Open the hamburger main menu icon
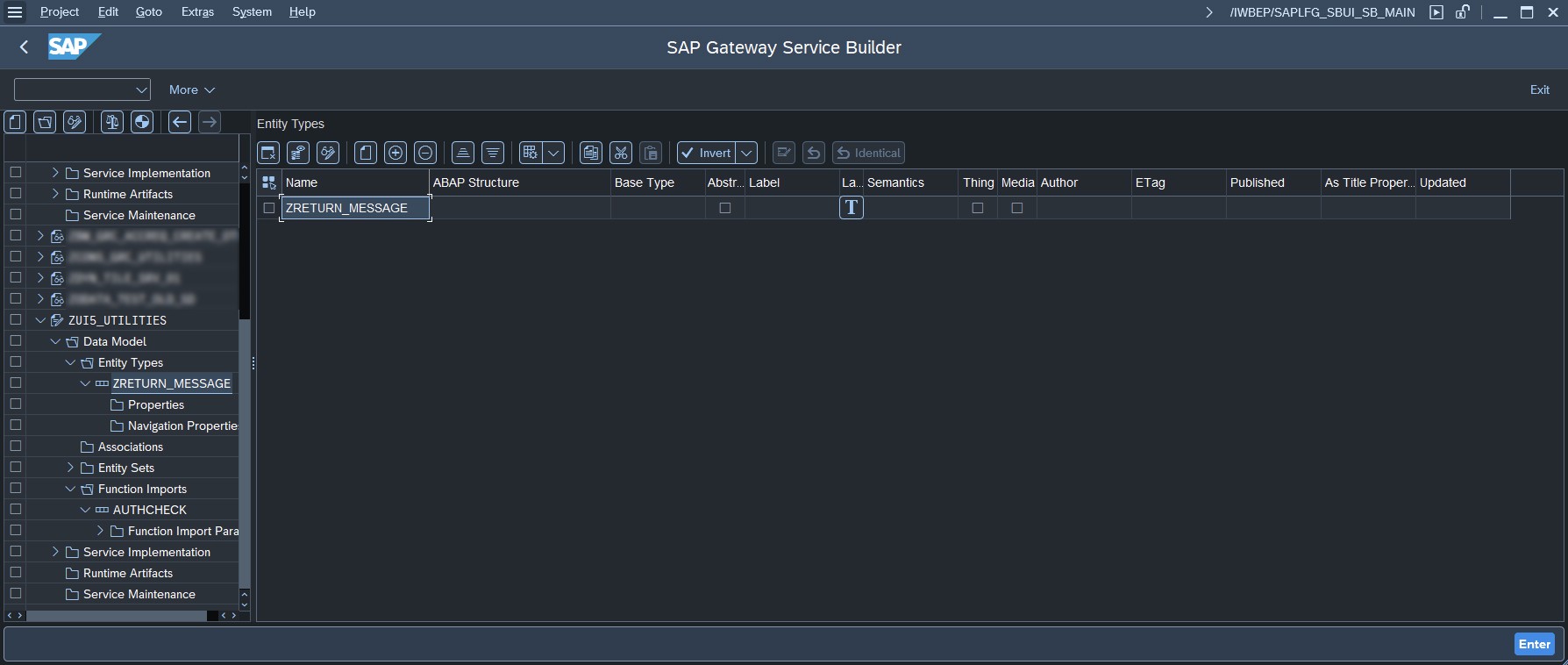Screen dimensions: 1568x665 point(15,12)
